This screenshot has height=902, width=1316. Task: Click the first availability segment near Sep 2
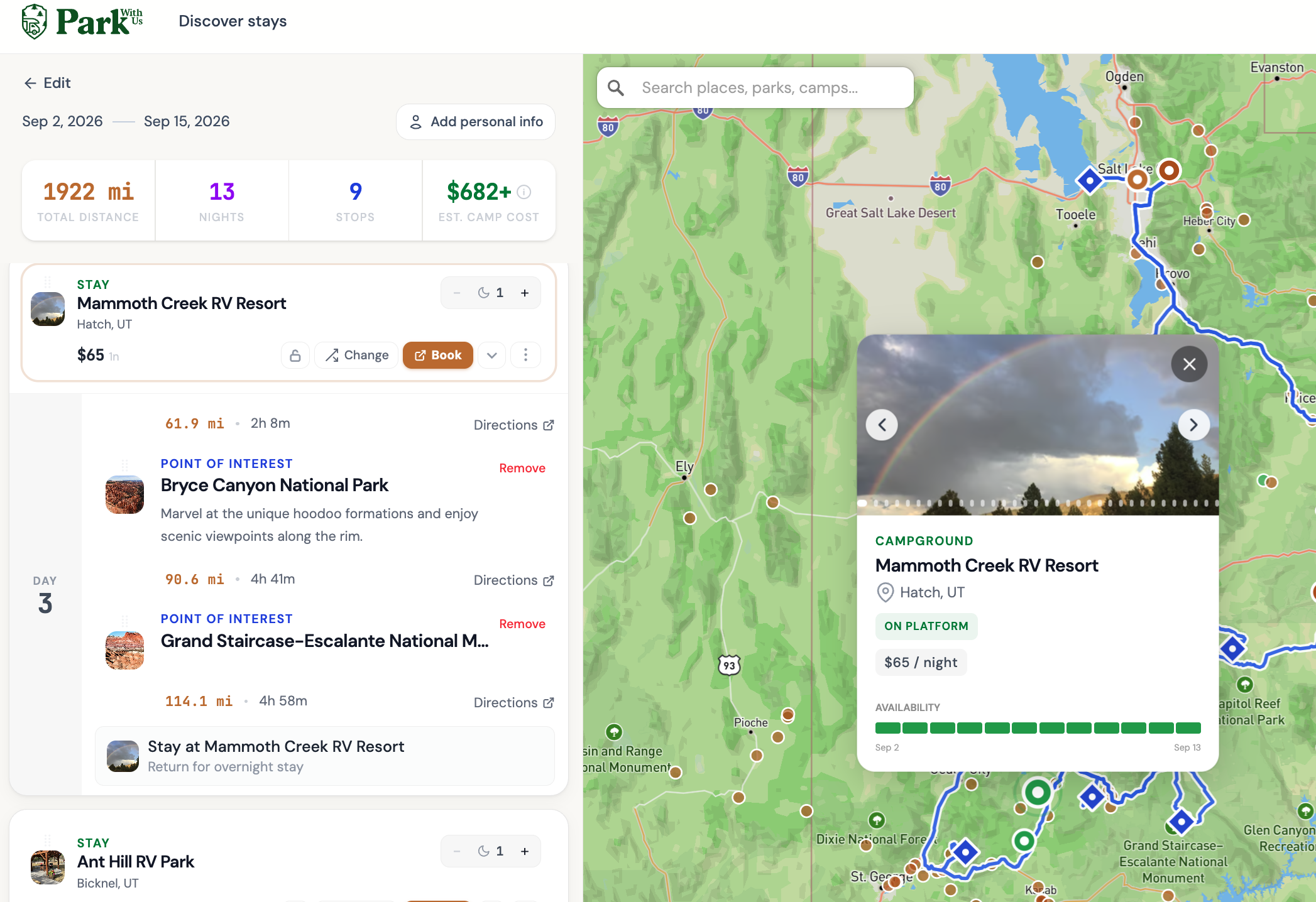tap(888, 728)
